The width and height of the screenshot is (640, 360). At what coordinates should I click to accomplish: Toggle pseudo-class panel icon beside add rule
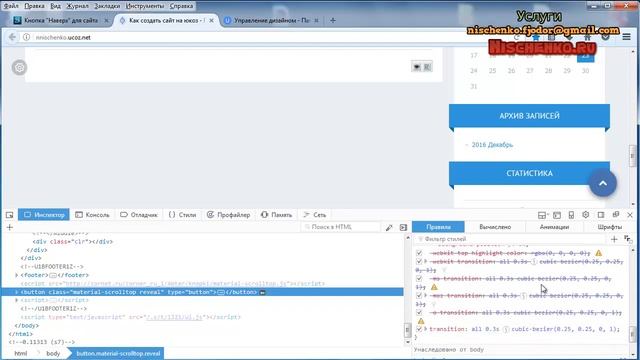point(628,239)
